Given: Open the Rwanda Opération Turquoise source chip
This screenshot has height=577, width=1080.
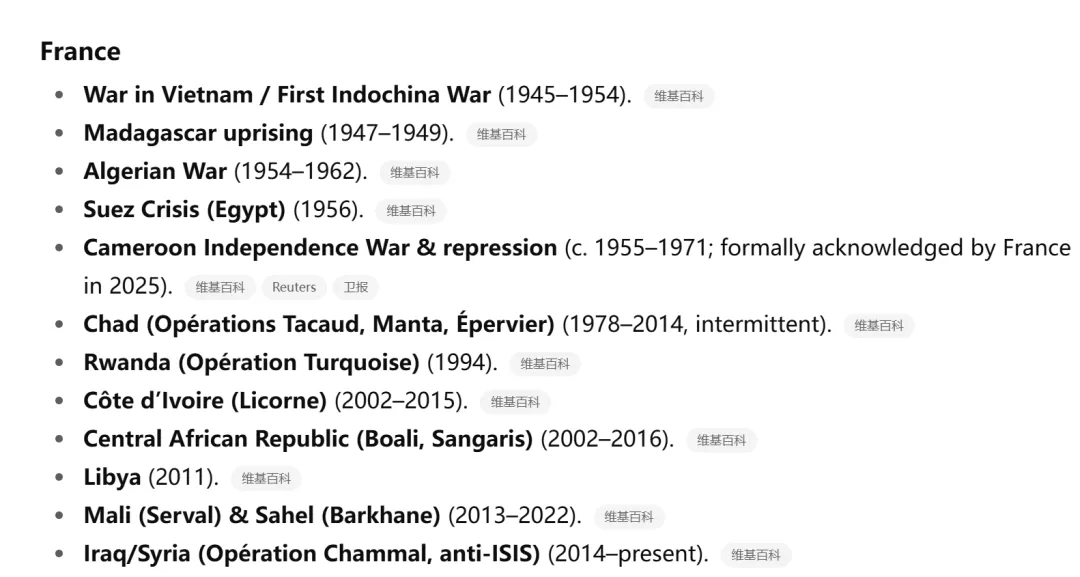Looking at the screenshot, I should (x=545, y=364).
